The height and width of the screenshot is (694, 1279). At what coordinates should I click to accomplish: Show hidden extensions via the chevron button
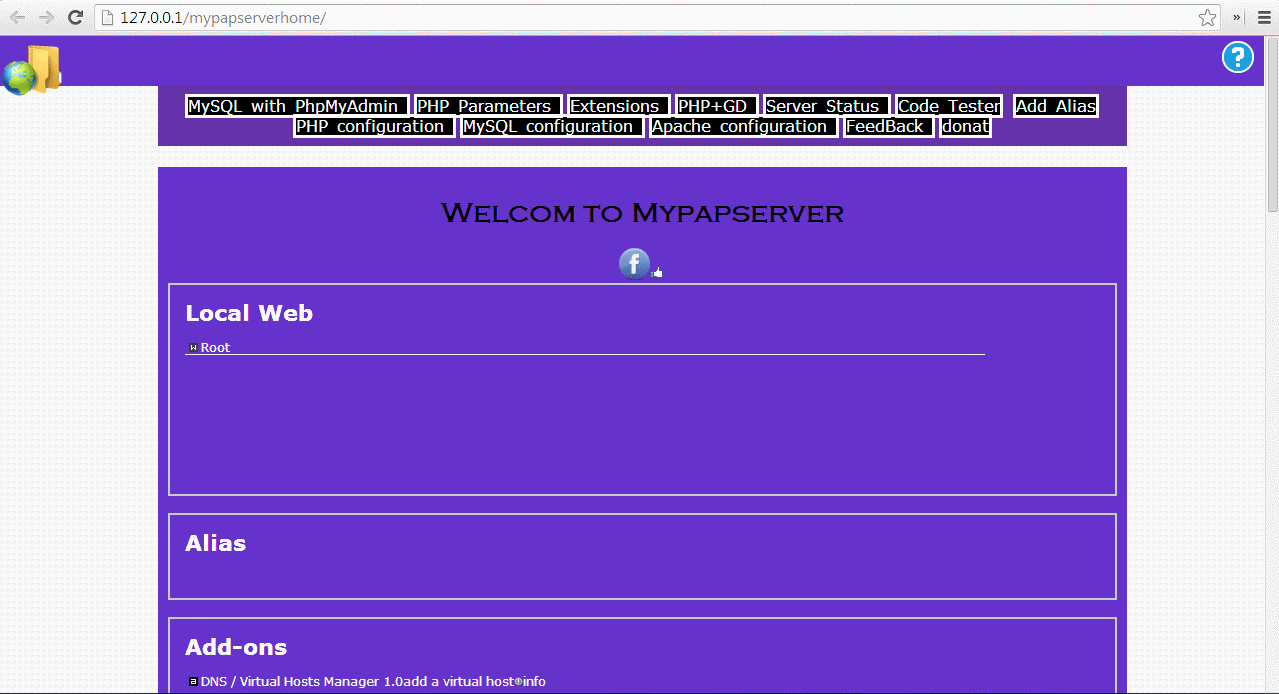click(1237, 18)
